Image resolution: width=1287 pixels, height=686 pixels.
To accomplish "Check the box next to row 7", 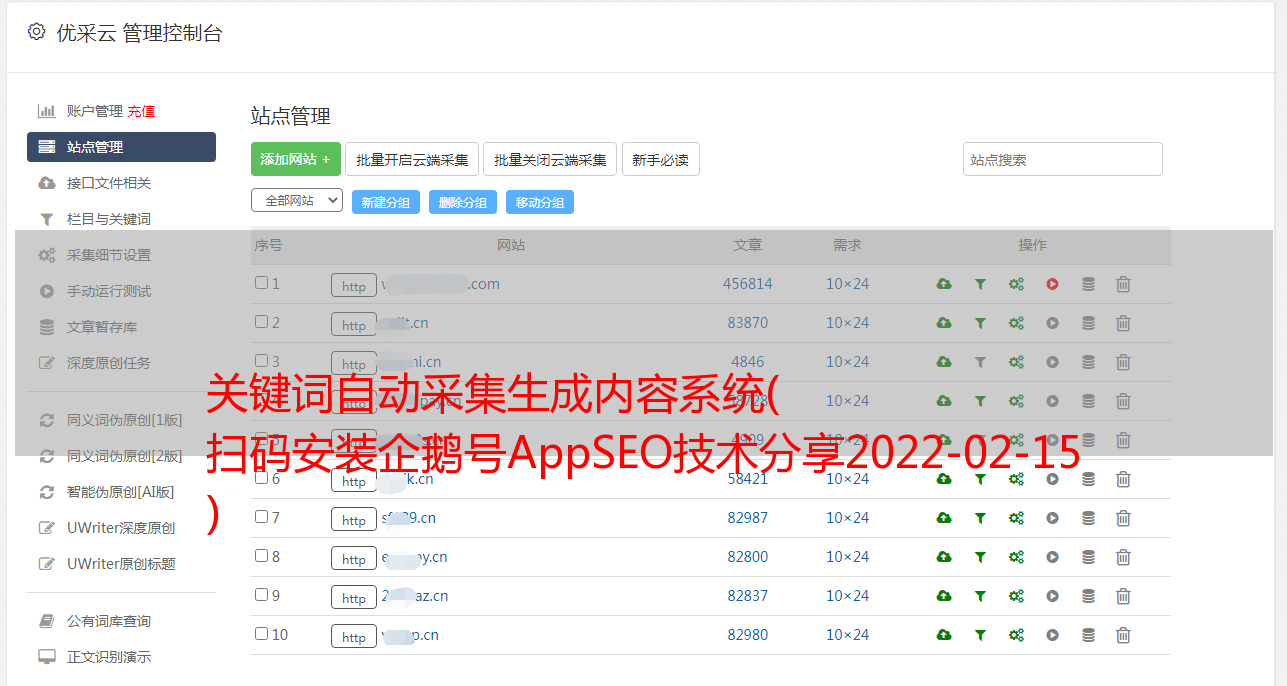I will click(x=261, y=517).
